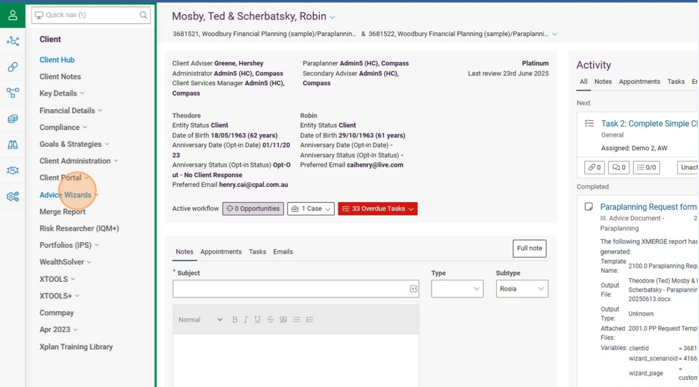Open the client person icon in sidebar

pos(12,15)
